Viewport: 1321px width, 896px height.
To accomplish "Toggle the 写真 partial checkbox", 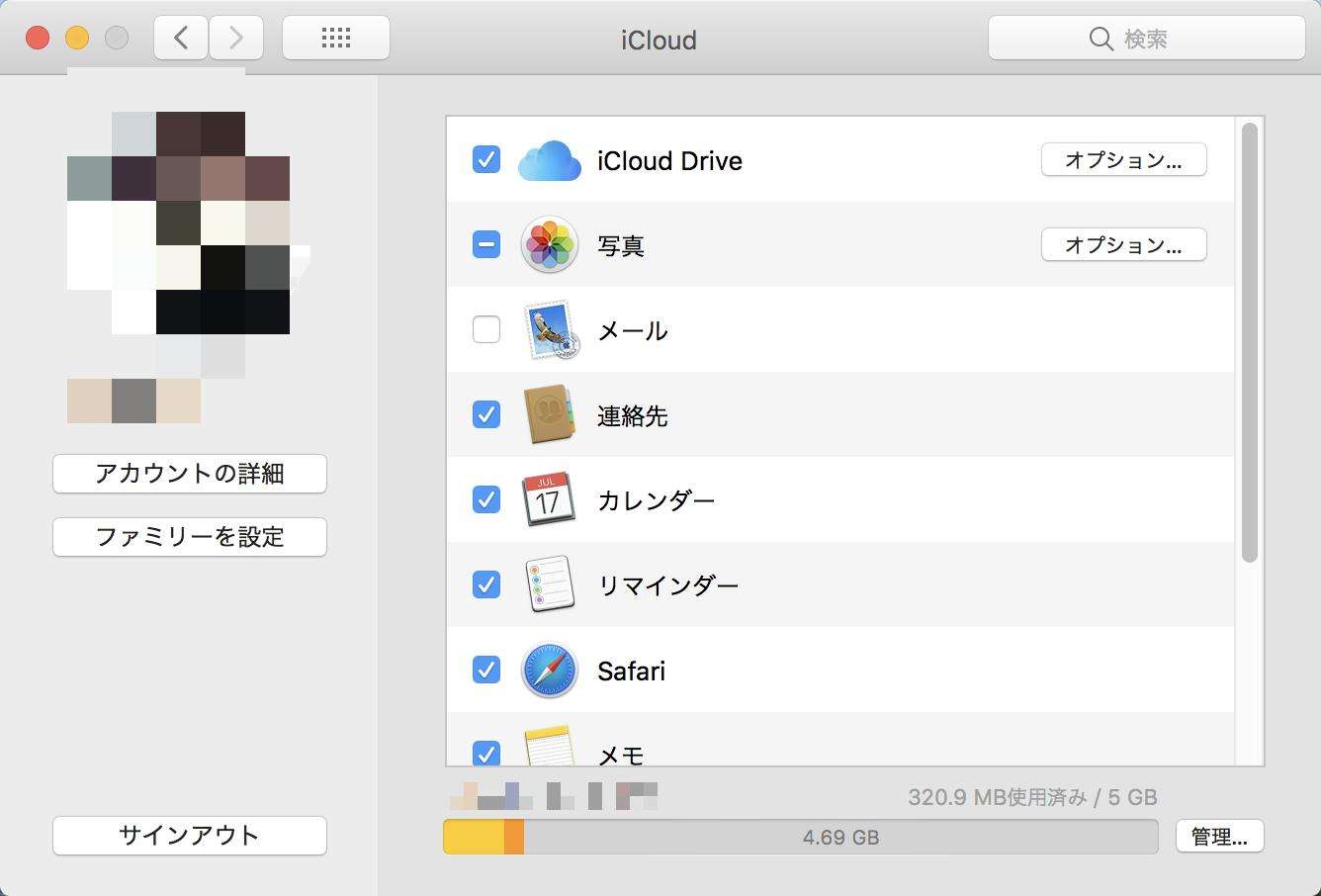I will tap(485, 244).
